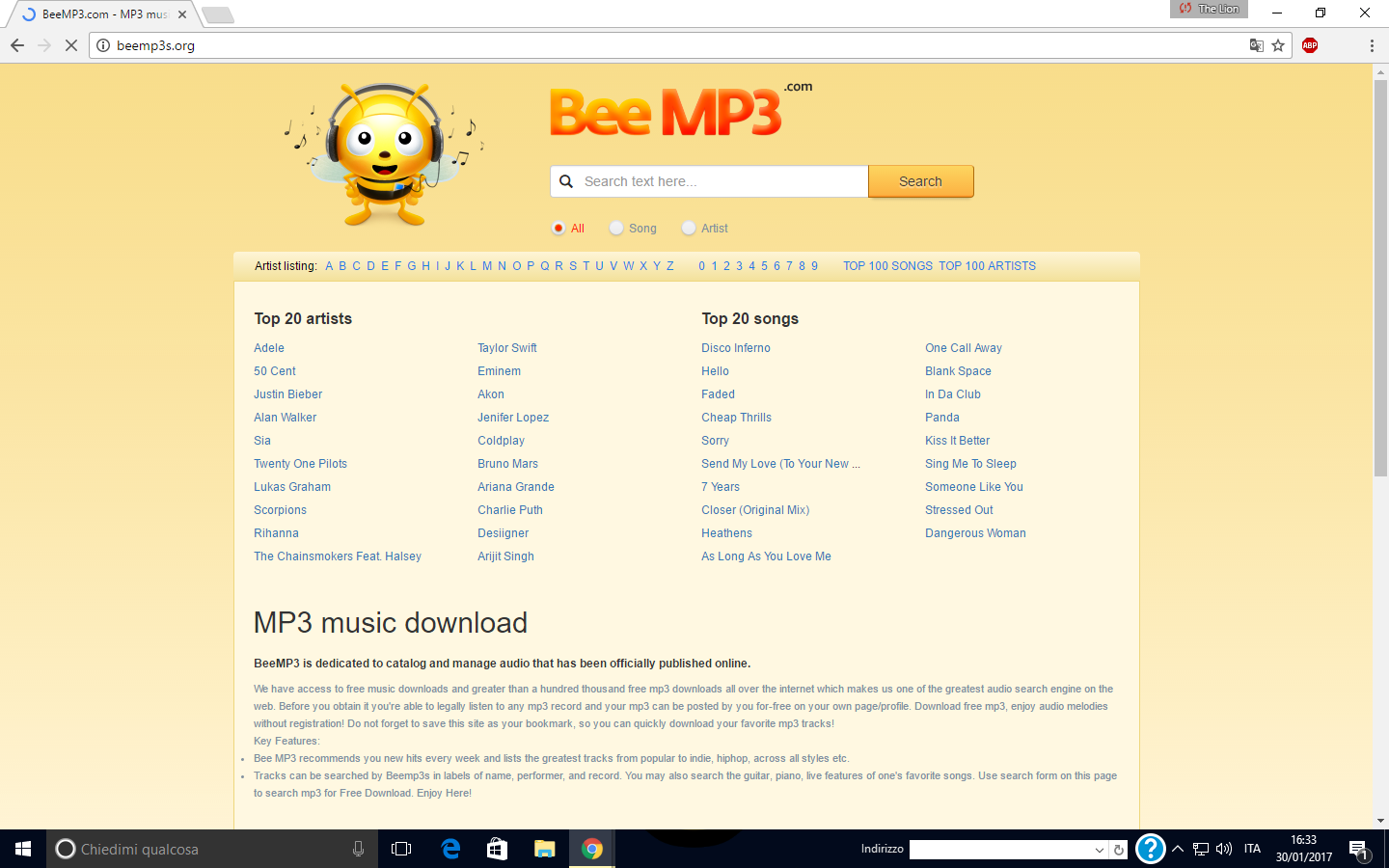
Task: Click the Cortana microphone icon
Action: [x=358, y=849]
